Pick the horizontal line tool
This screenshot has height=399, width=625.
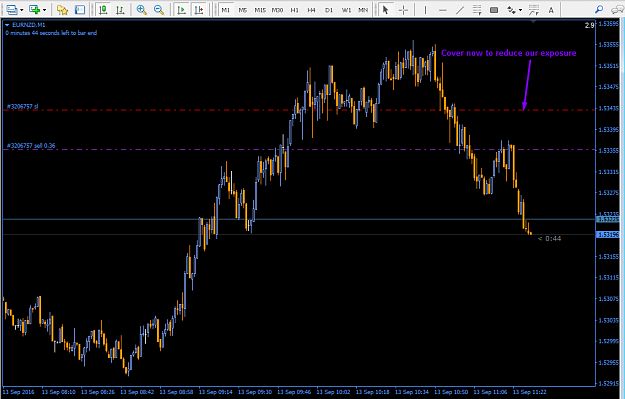tap(442, 10)
